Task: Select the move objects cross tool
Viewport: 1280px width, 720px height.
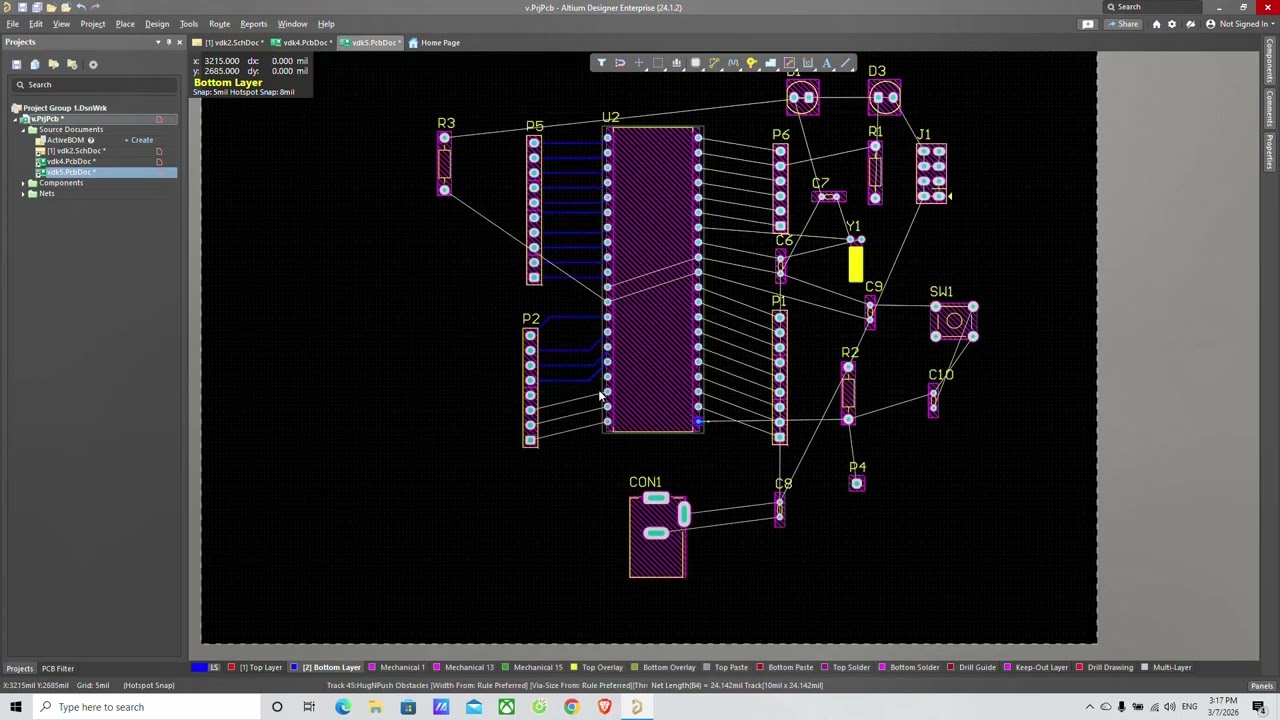Action: (639, 63)
